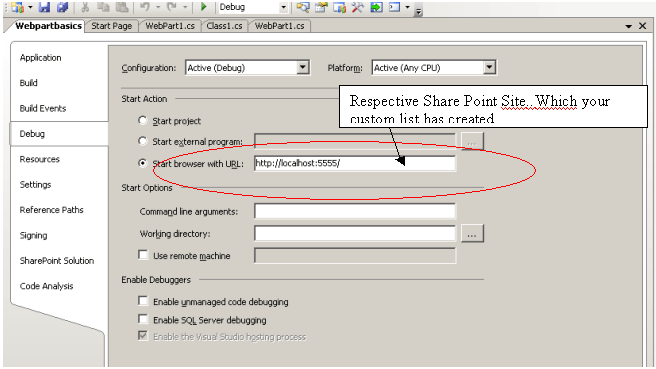This screenshot has width=656, height=369.
Task: Click the Start external program path field
Action: pos(355,141)
